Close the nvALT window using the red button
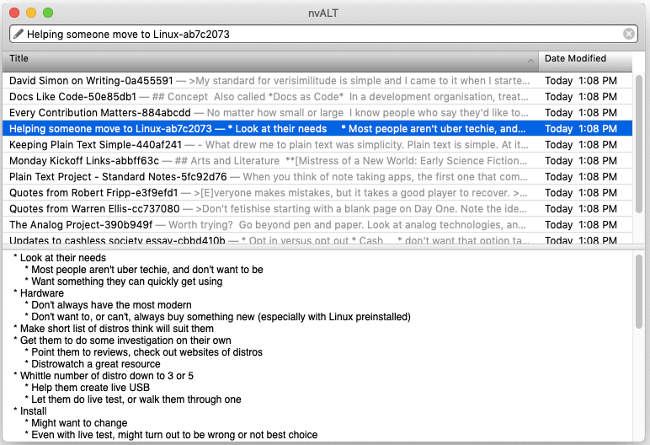This screenshot has width=650, height=445. coord(13,12)
